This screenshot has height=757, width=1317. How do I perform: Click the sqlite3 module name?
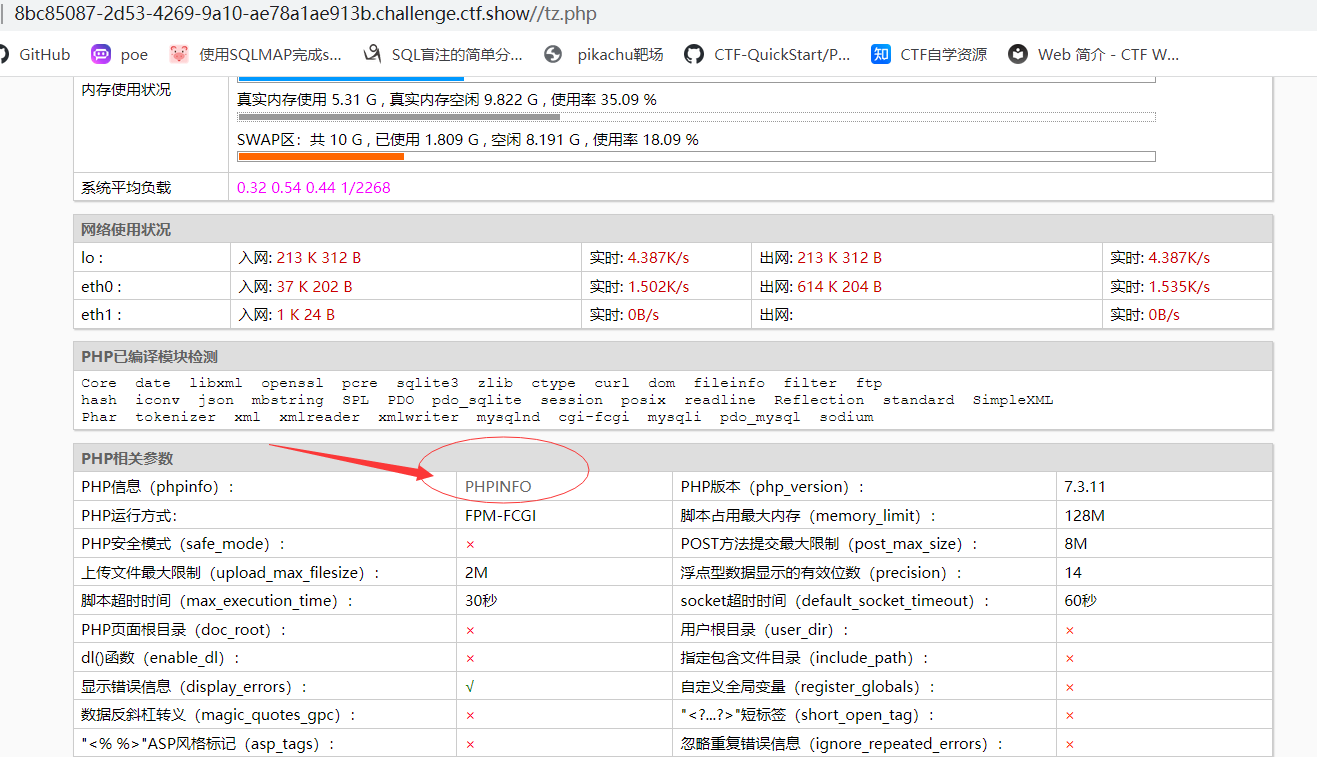click(x=427, y=383)
